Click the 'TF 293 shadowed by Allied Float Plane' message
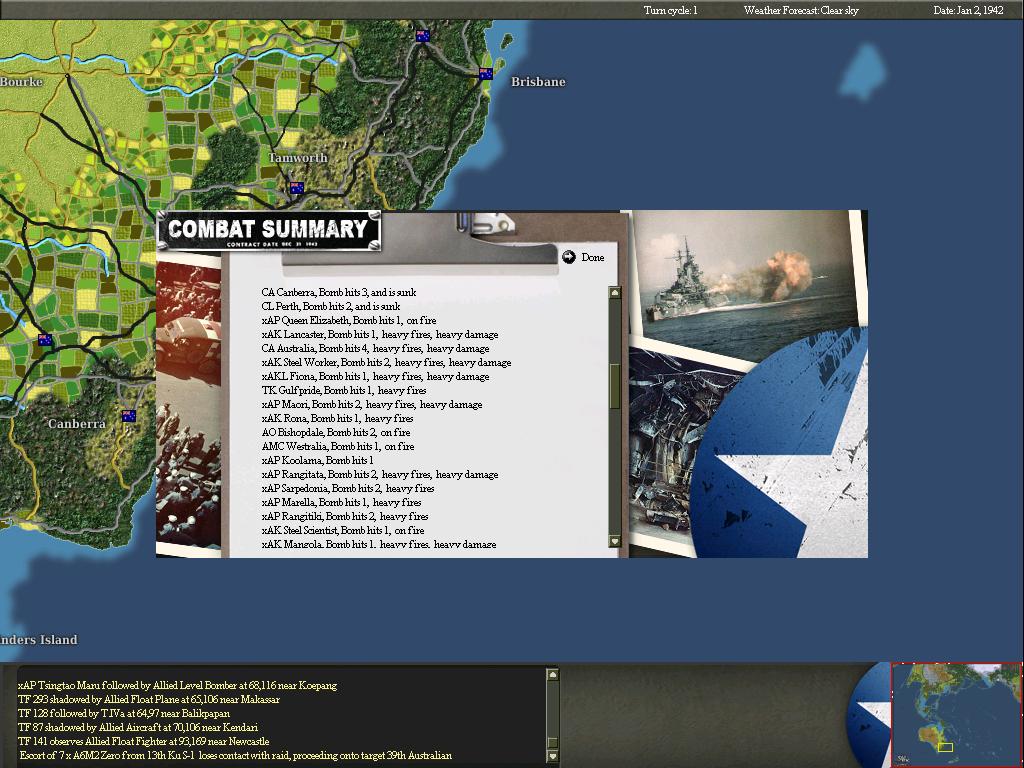The height and width of the screenshot is (768, 1024). click(x=148, y=699)
